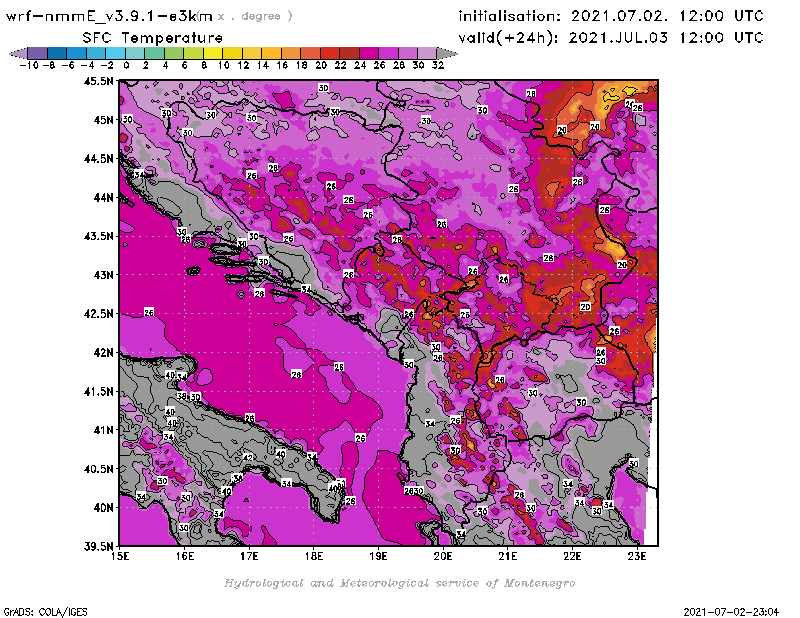This screenshot has width=800, height=618.
Task: Click the purple legend swatch between -10 and -8
Action: [38, 53]
